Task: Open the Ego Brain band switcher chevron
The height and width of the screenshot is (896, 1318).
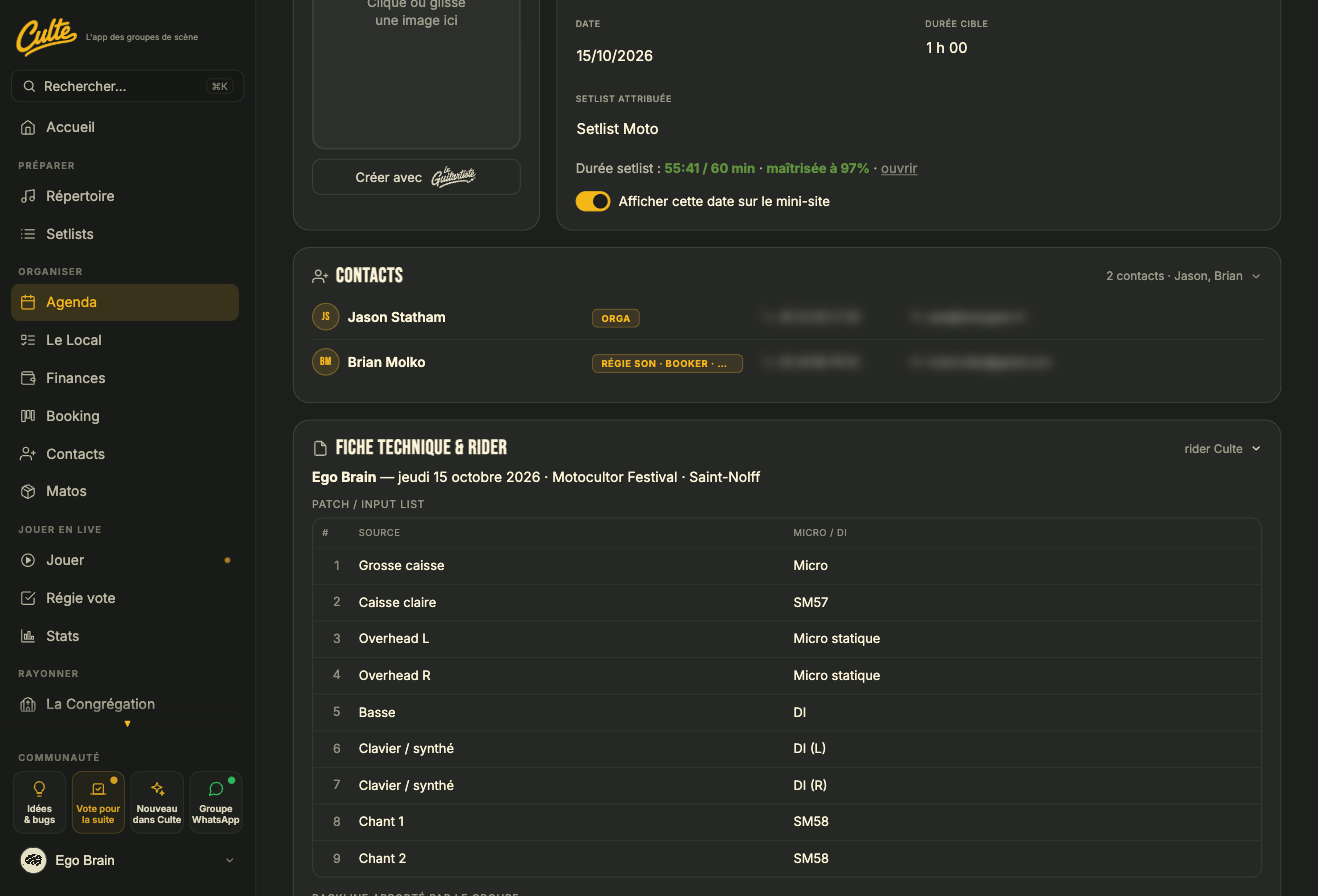Action: [x=229, y=860]
